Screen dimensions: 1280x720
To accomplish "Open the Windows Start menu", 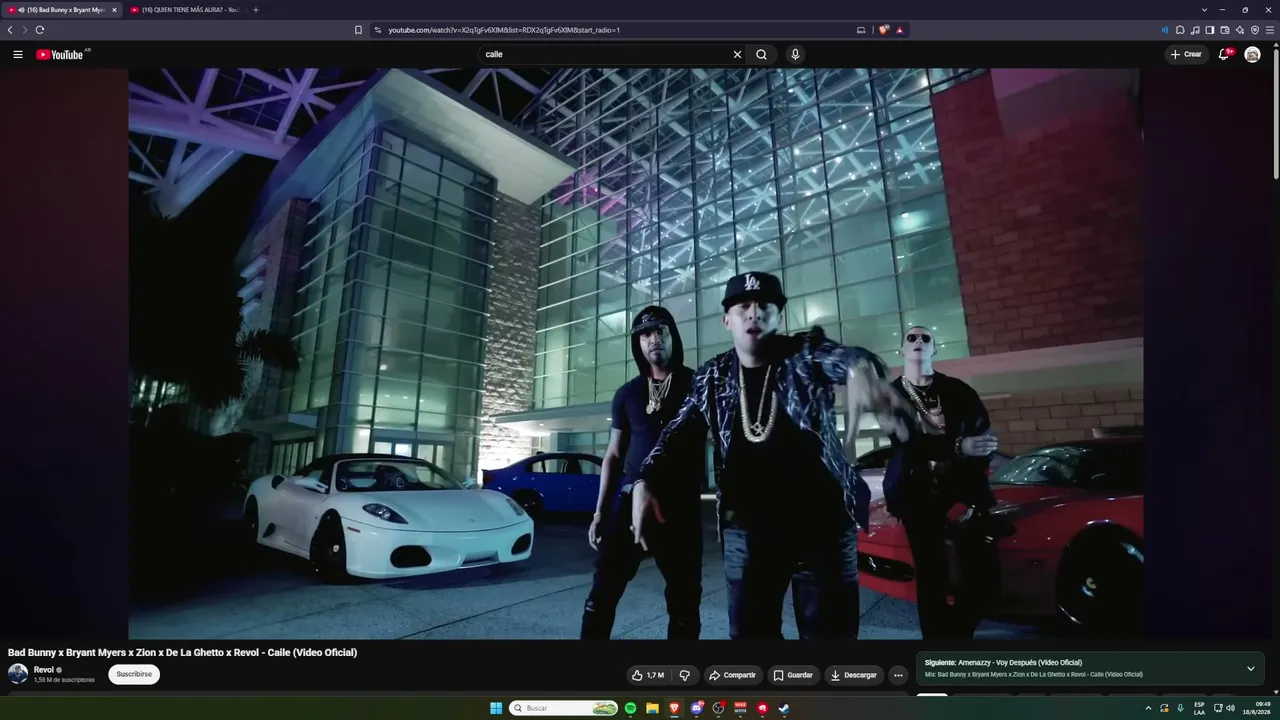I will pos(496,708).
